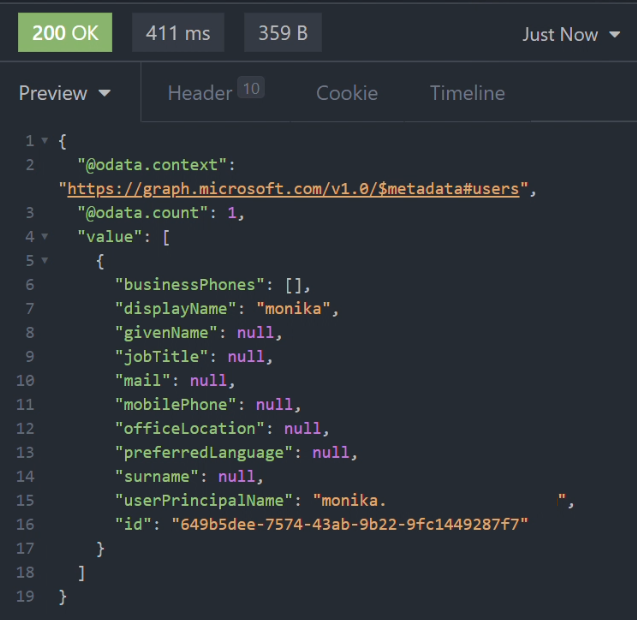Click the count value 1
Viewport: 637px width, 620px height.
coord(232,213)
